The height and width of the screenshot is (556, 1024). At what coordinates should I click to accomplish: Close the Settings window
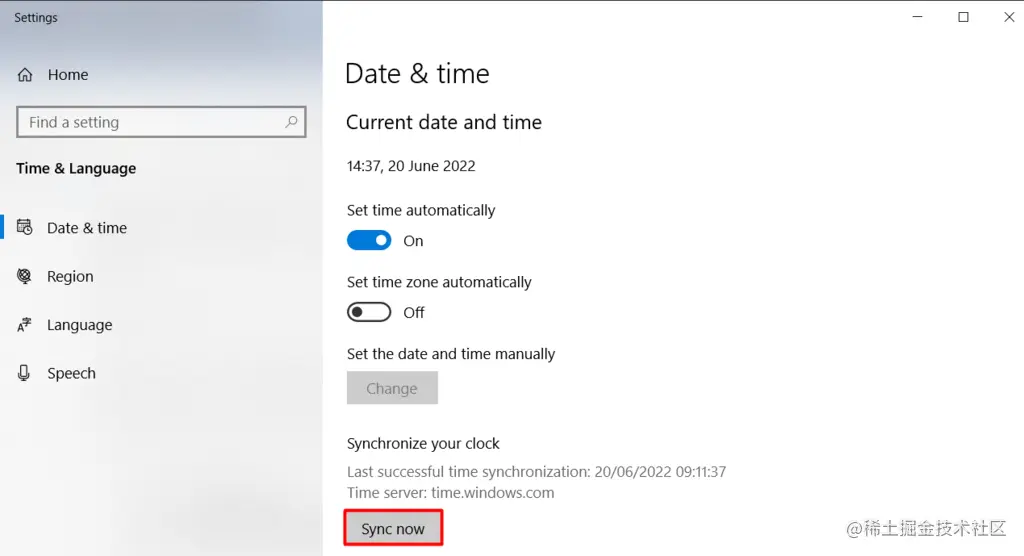1009,17
